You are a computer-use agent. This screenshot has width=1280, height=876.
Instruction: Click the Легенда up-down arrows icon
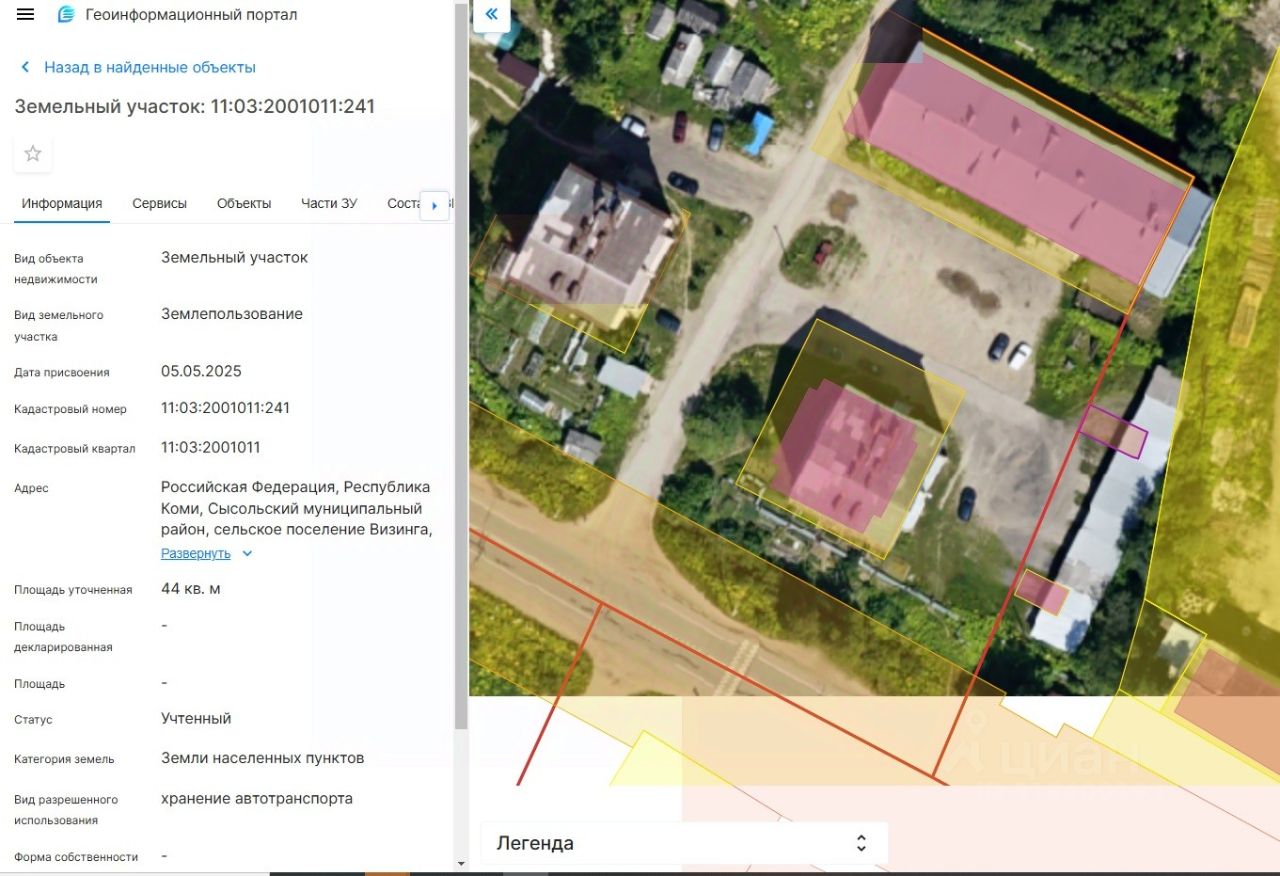point(861,843)
